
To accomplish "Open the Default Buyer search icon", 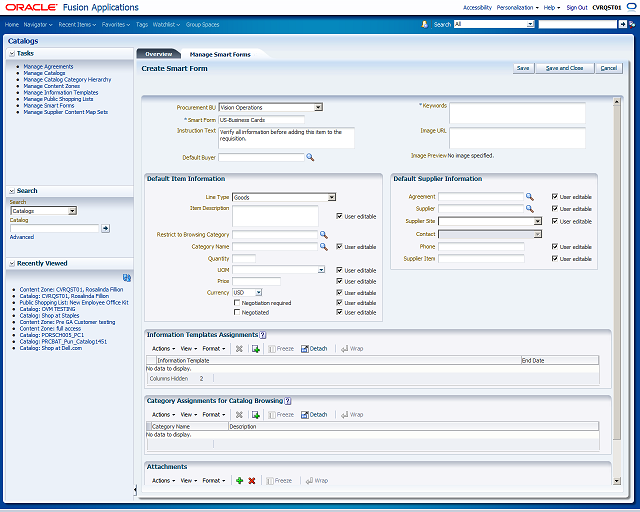I will pos(310,157).
